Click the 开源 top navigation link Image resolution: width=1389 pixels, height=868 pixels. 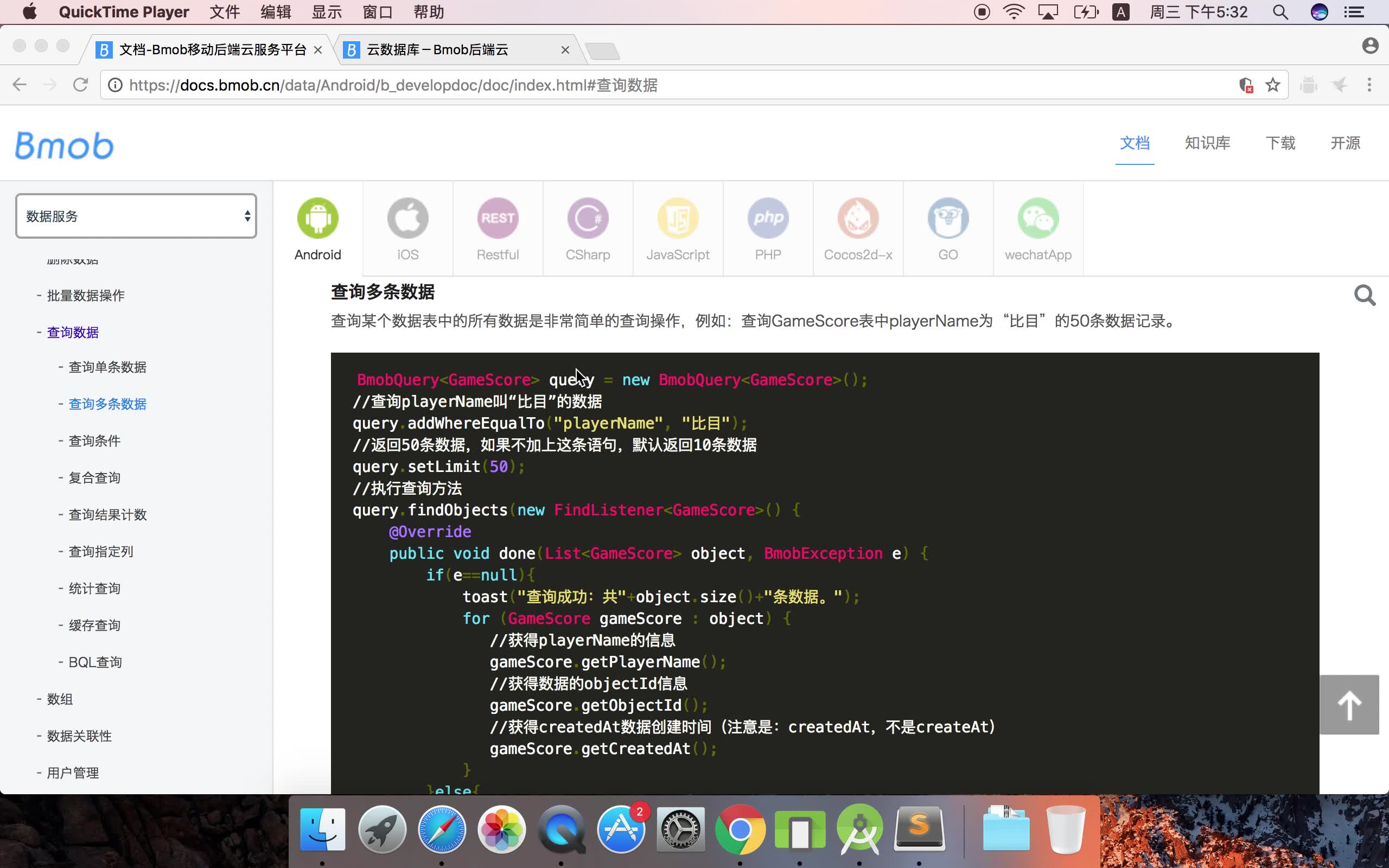(x=1346, y=143)
